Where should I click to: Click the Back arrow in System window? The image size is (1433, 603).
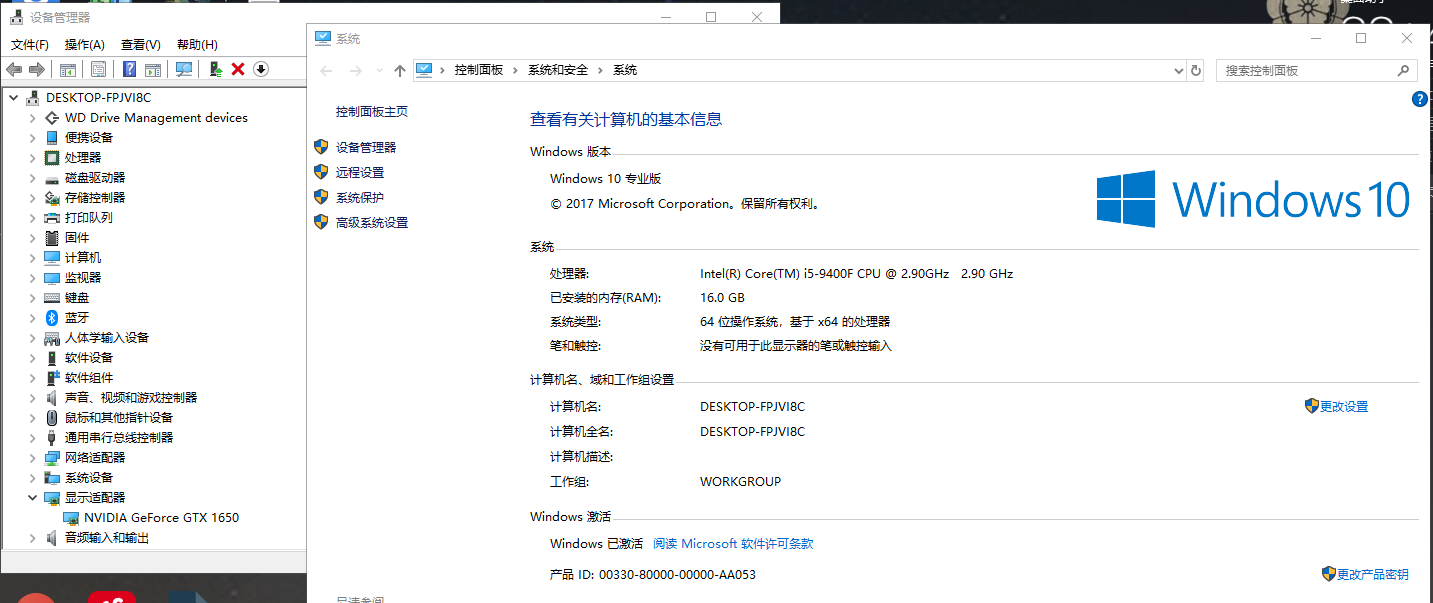tap(326, 70)
